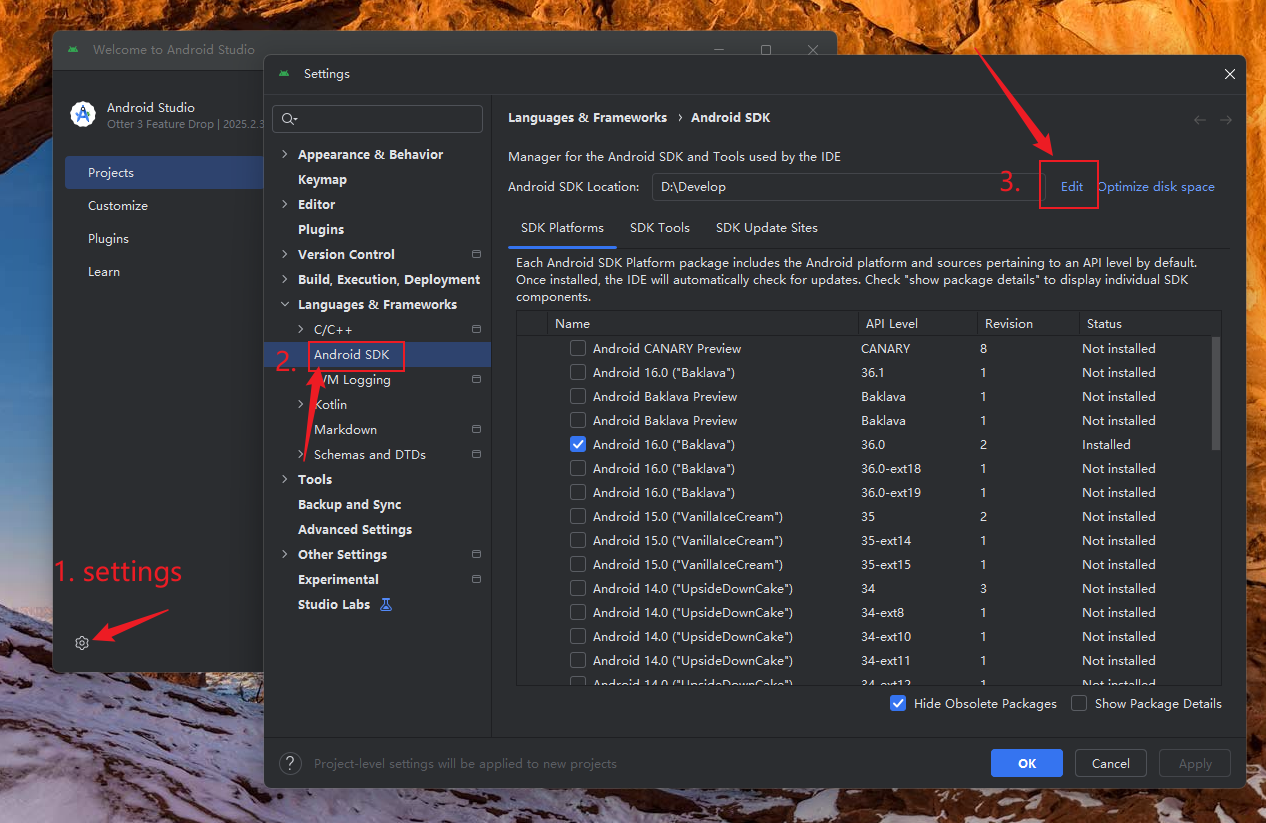
Task: Expand Build, Execution, Deployment node
Action: [285, 279]
